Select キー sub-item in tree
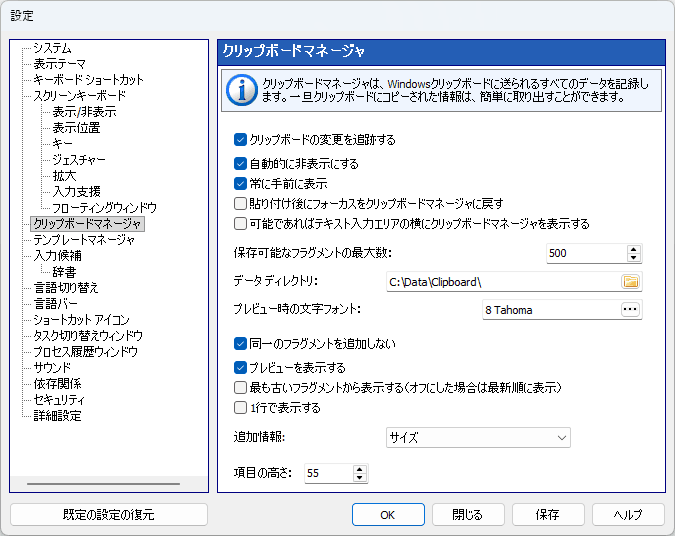This screenshot has width=675, height=536. click(62, 144)
